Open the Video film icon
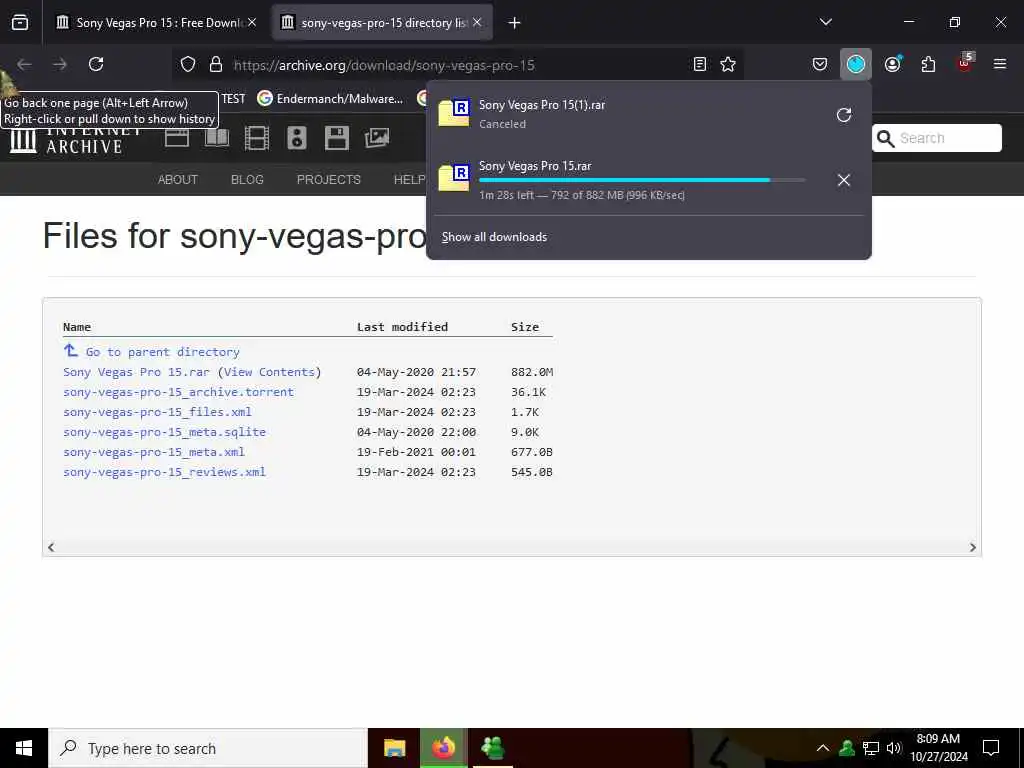1024x768 pixels. (x=257, y=138)
